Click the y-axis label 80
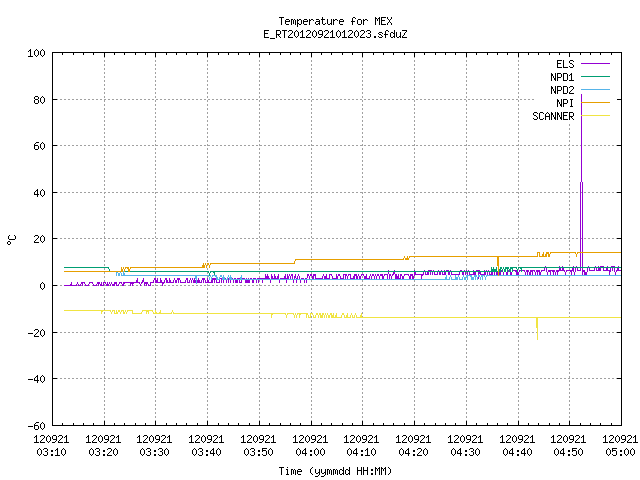The width and height of the screenshot is (640, 480). (x=39, y=100)
